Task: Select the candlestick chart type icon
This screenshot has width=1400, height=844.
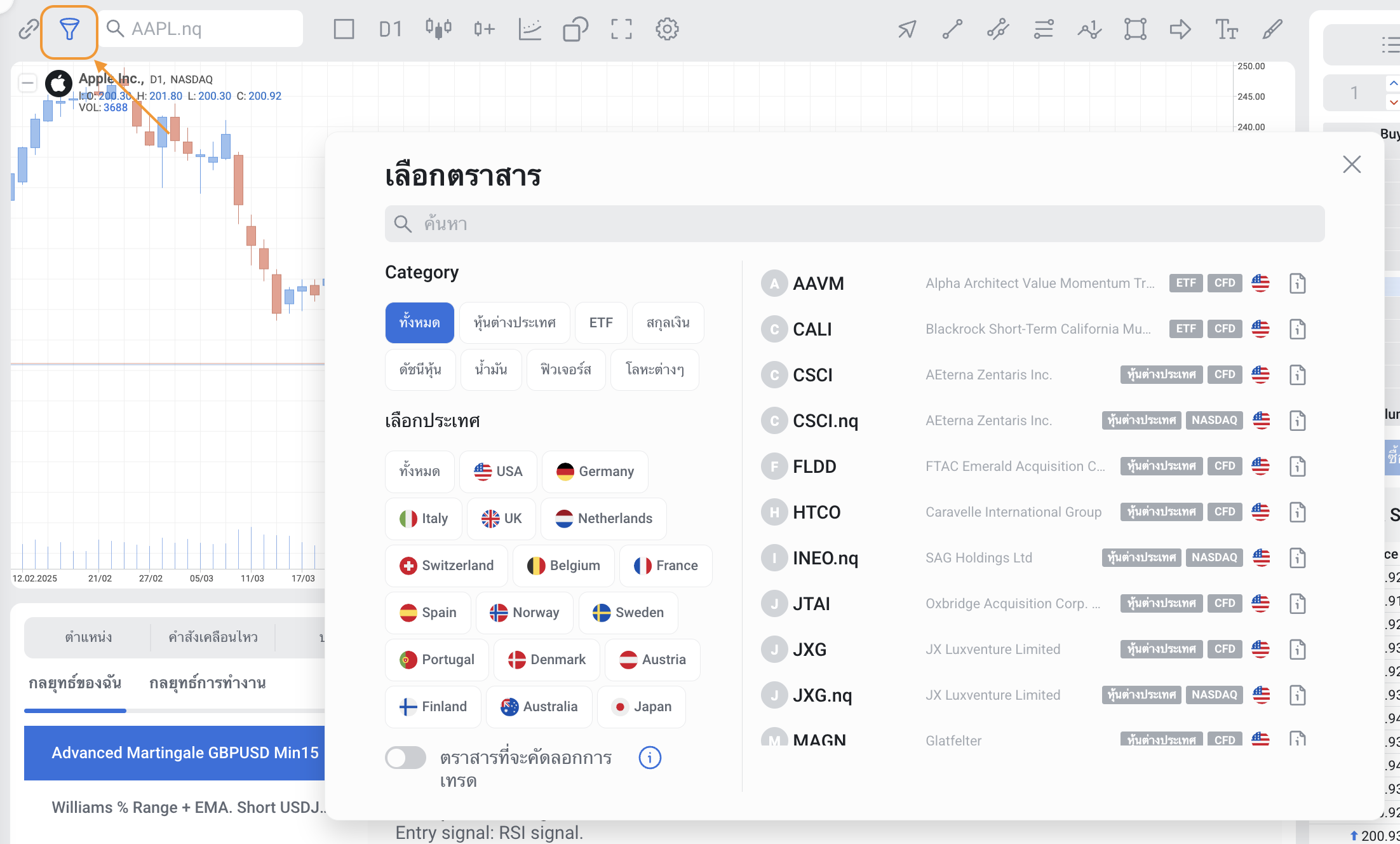Action: pos(438,29)
